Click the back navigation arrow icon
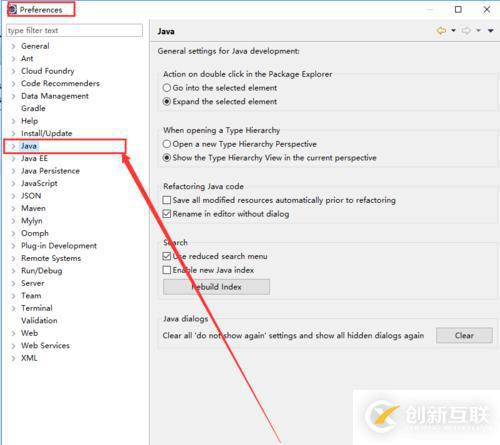Screen dimensions: 500x445 coord(441,31)
